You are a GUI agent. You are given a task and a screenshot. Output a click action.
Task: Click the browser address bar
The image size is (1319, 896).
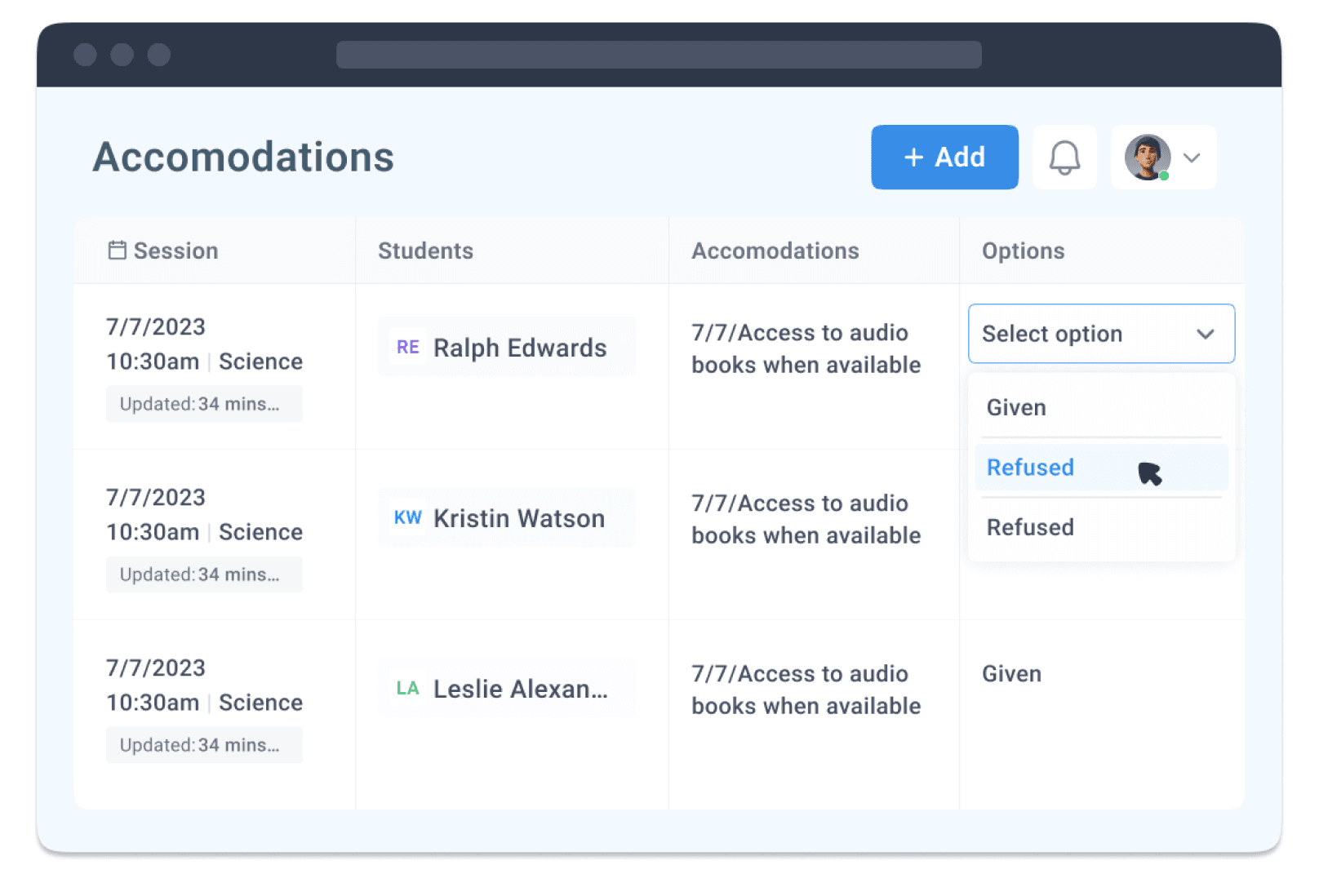point(658,55)
